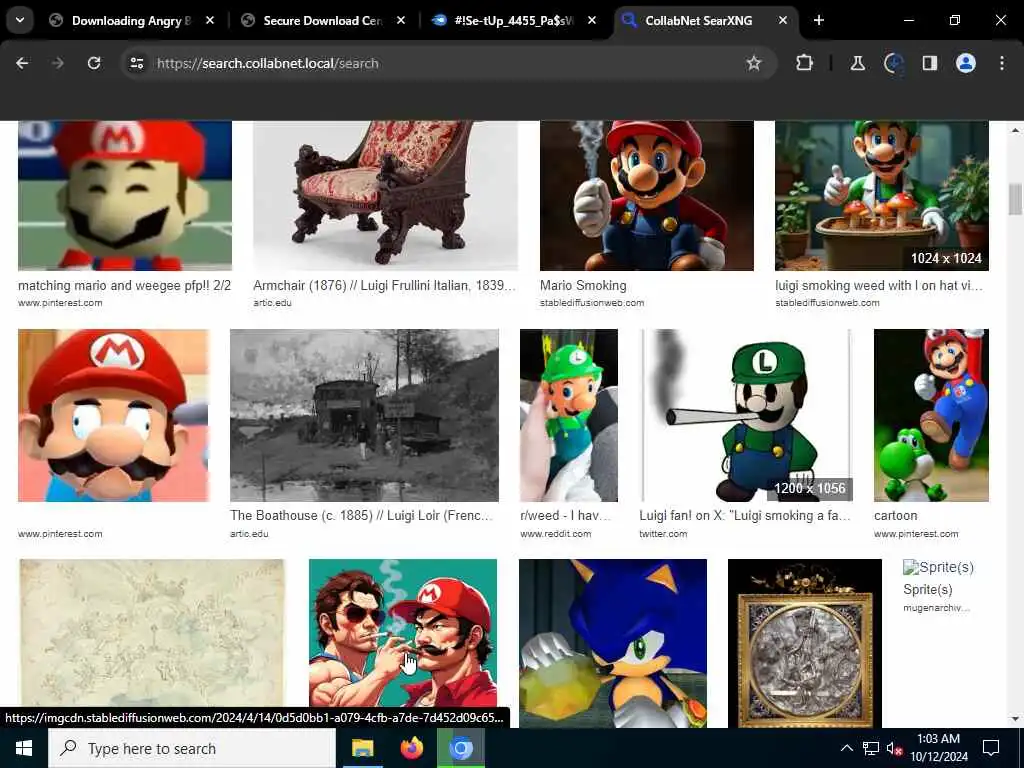Open the Extensions puzzle icon
The width and height of the screenshot is (1024, 768).
[805, 63]
